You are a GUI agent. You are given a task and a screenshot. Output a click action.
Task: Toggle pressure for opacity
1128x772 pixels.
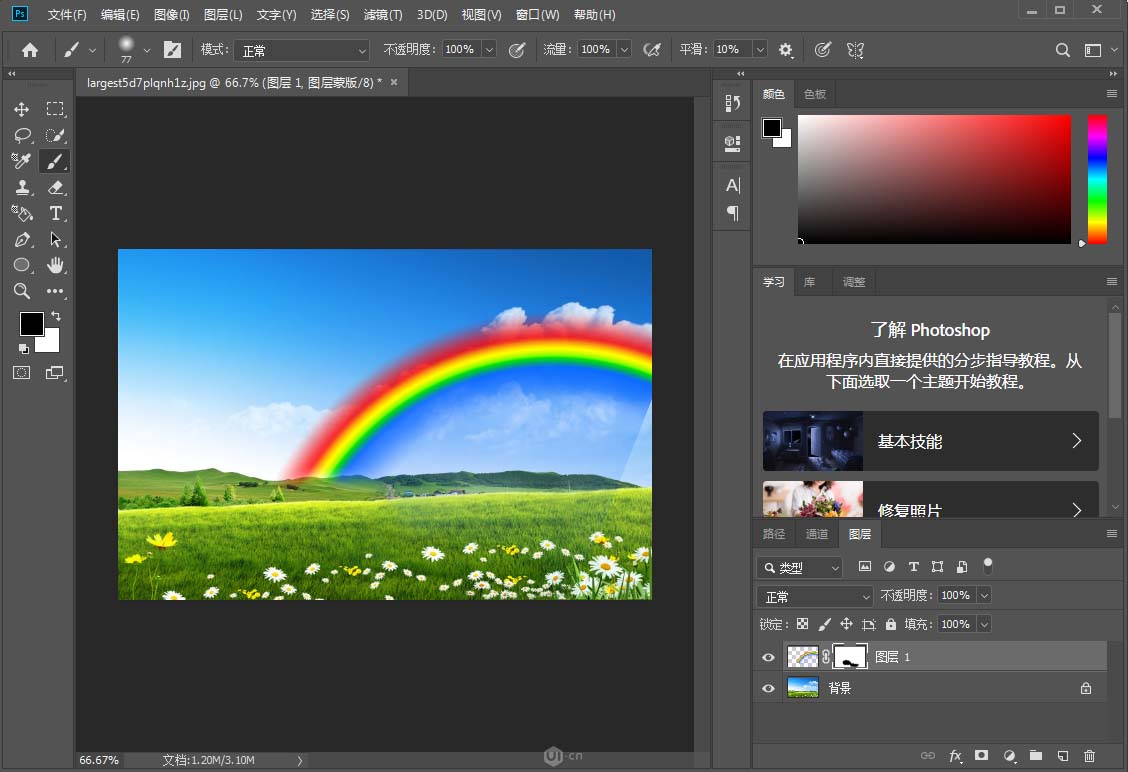517,50
